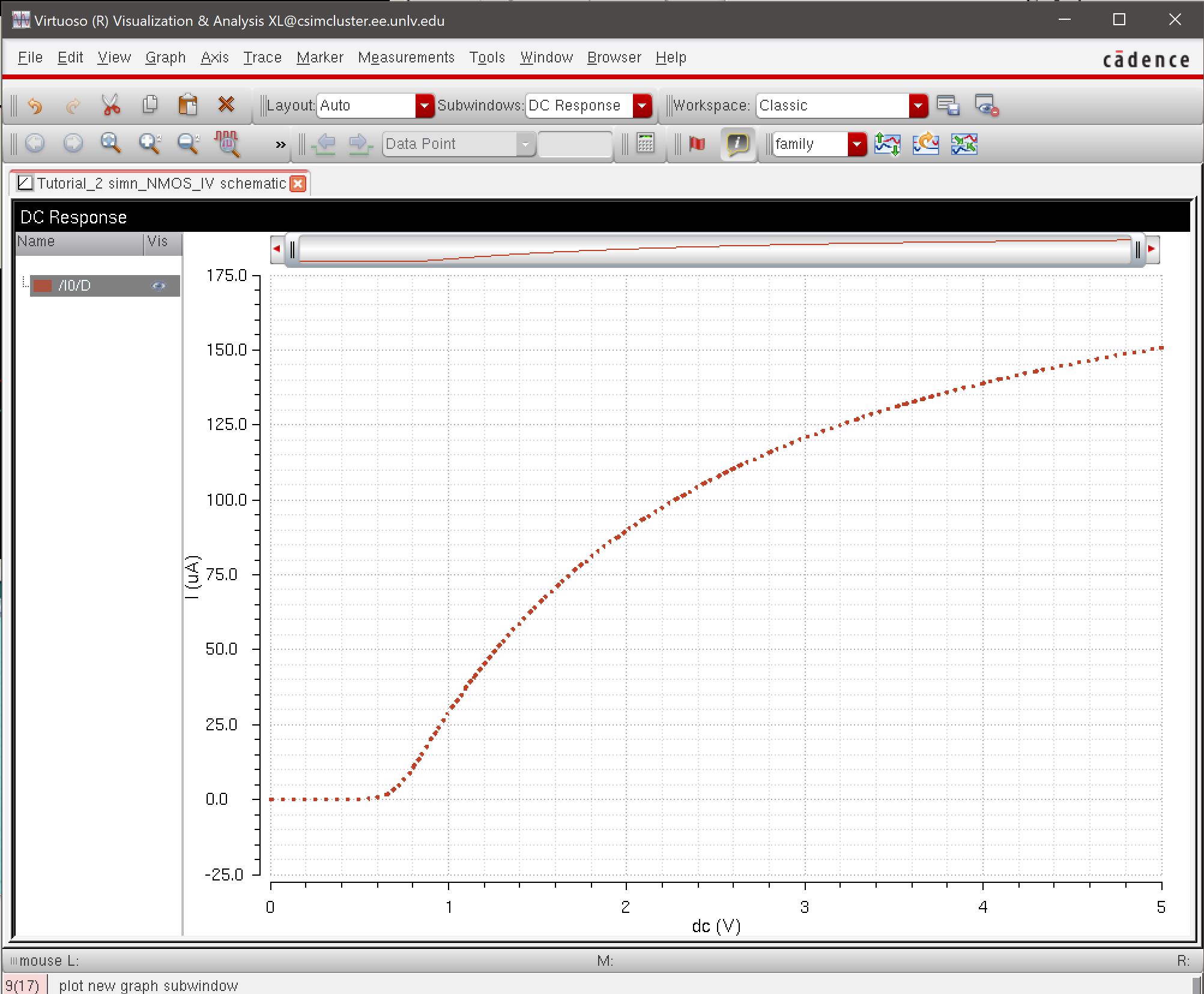Click the workspace eye icon
This screenshot has width=1204, height=994.
pyautogui.click(x=987, y=106)
